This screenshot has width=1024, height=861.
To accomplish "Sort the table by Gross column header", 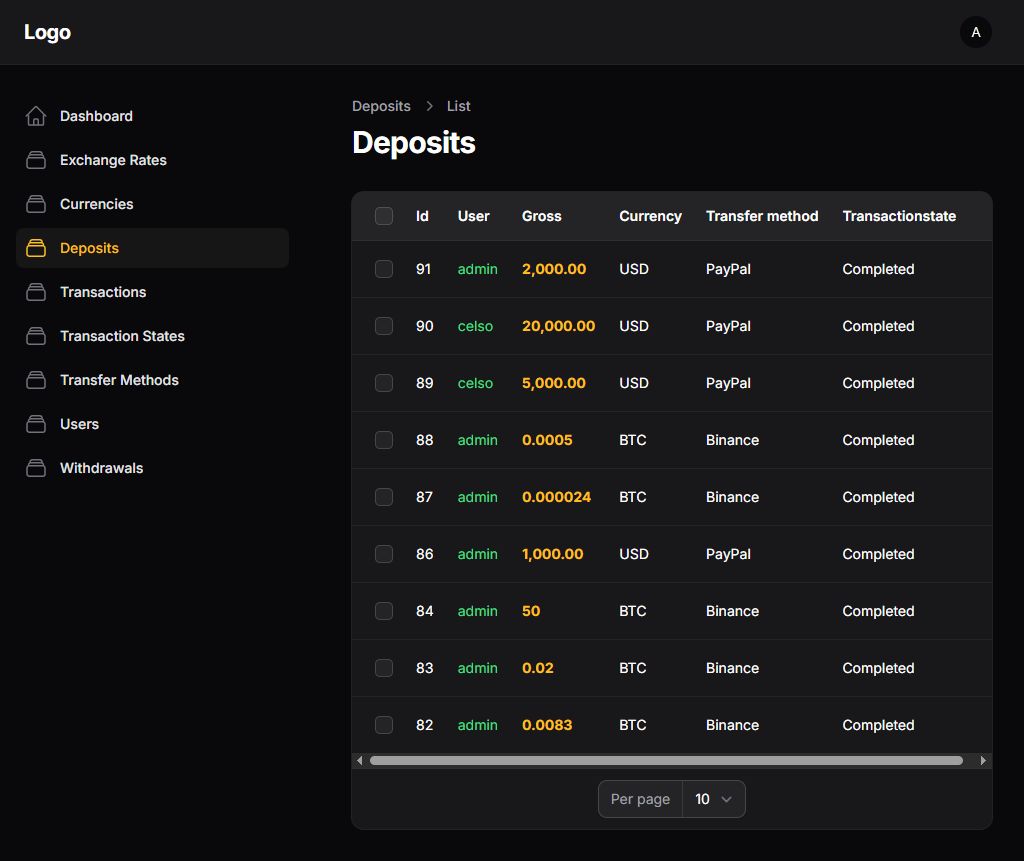I will tap(541, 216).
